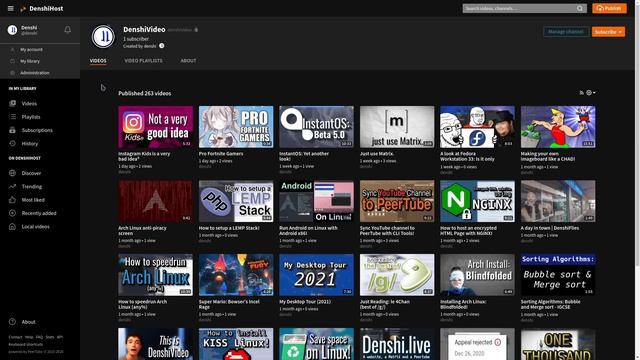640x360 pixels.
Task: Click the My account icon
Action: [12, 49]
